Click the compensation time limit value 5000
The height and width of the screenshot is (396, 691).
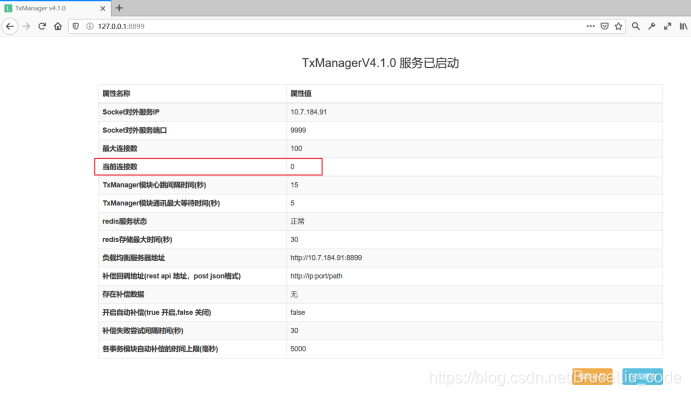tap(298, 349)
